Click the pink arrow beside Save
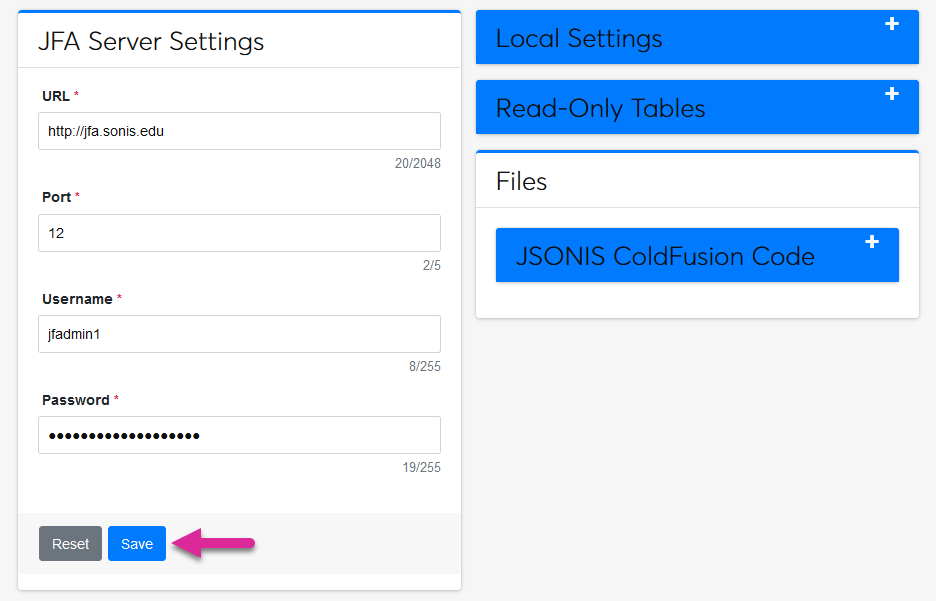Image resolution: width=936 pixels, height=601 pixels. 214,544
